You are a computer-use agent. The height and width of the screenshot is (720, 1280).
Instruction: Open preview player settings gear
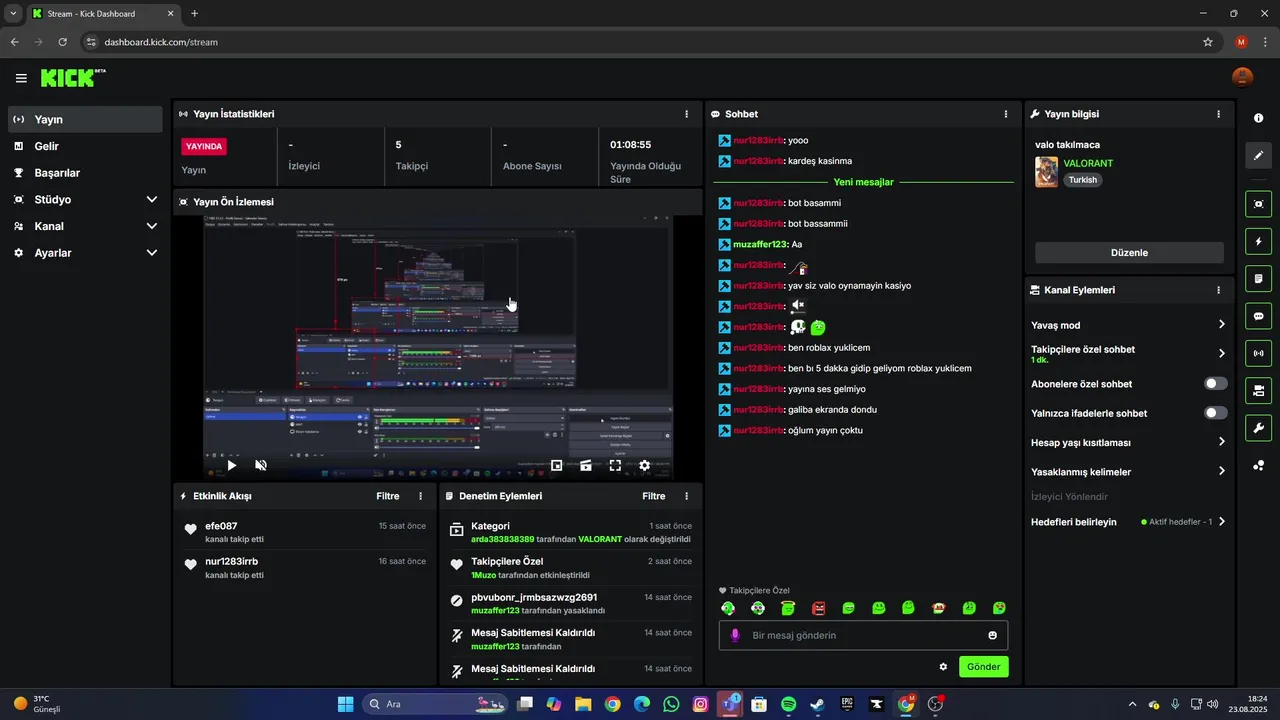click(644, 465)
